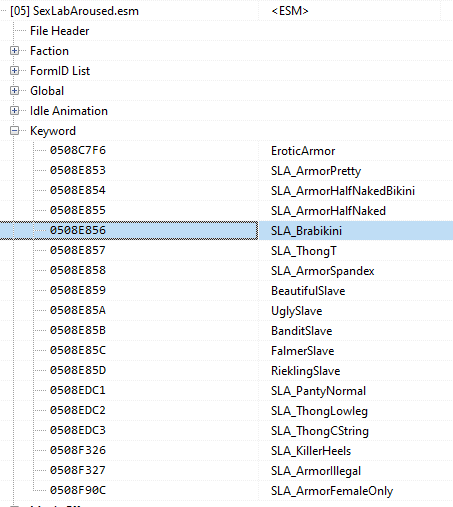
Task: Select record 0508E853
Action: tap(78, 170)
